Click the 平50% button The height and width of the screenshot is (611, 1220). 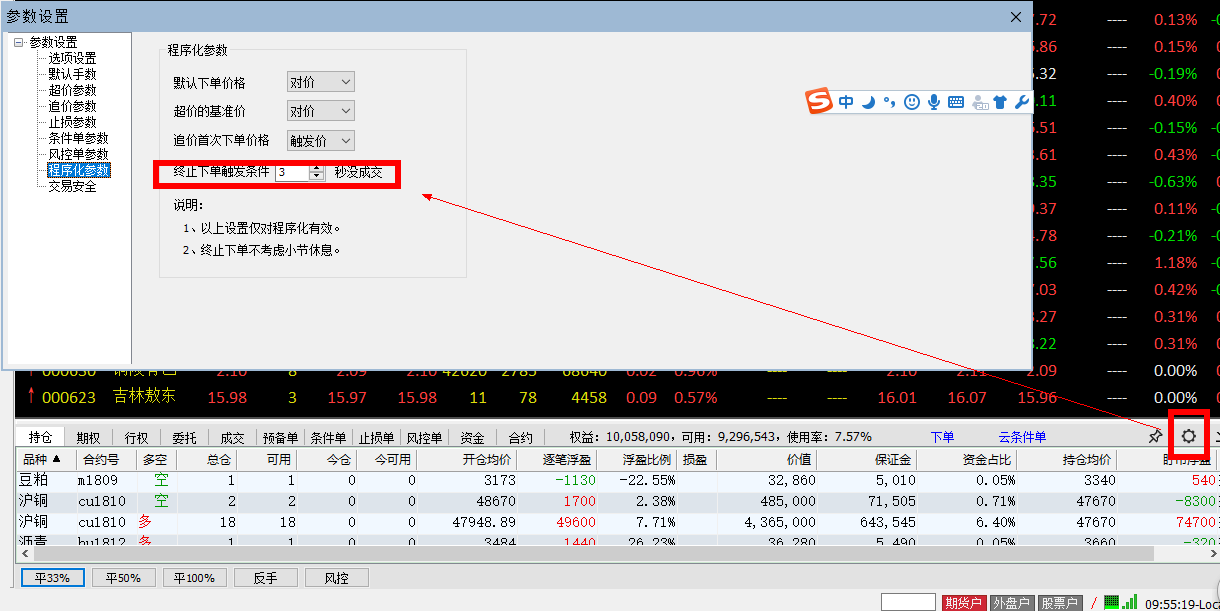[x=124, y=577]
